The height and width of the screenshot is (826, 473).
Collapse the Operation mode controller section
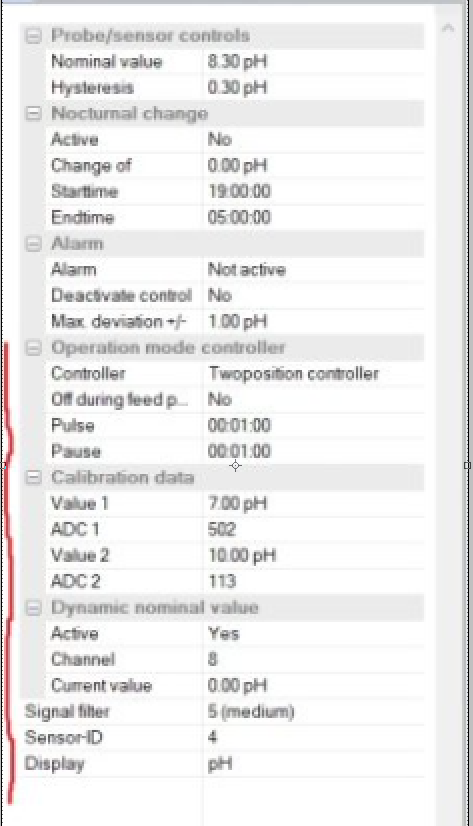(33, 348)
